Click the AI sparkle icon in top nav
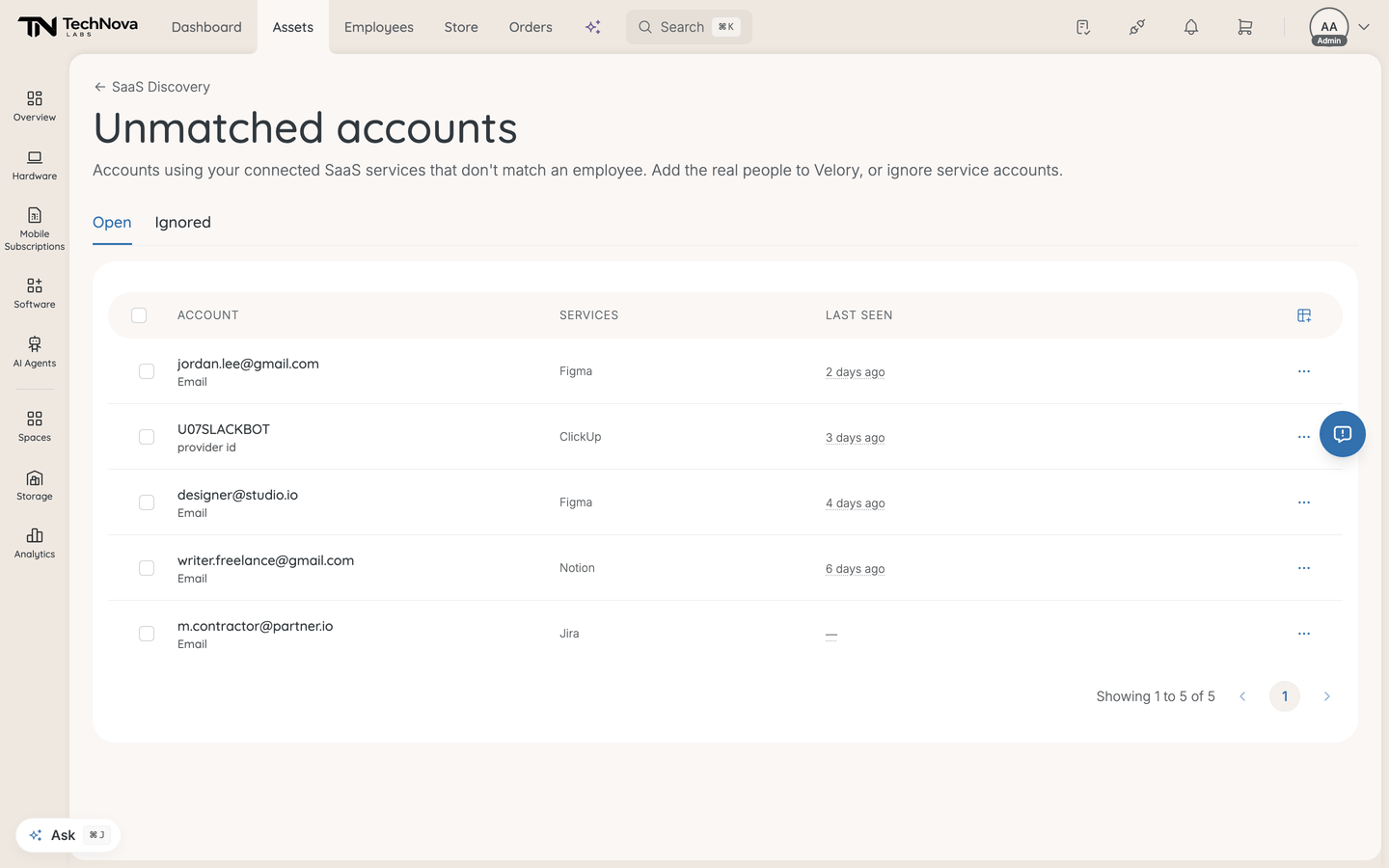 click(x=593, y=27)
